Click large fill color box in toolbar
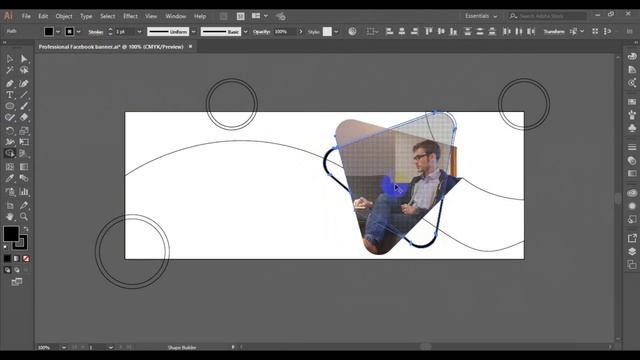Screen dimensions: 640x360 click(x=11, y=234)
